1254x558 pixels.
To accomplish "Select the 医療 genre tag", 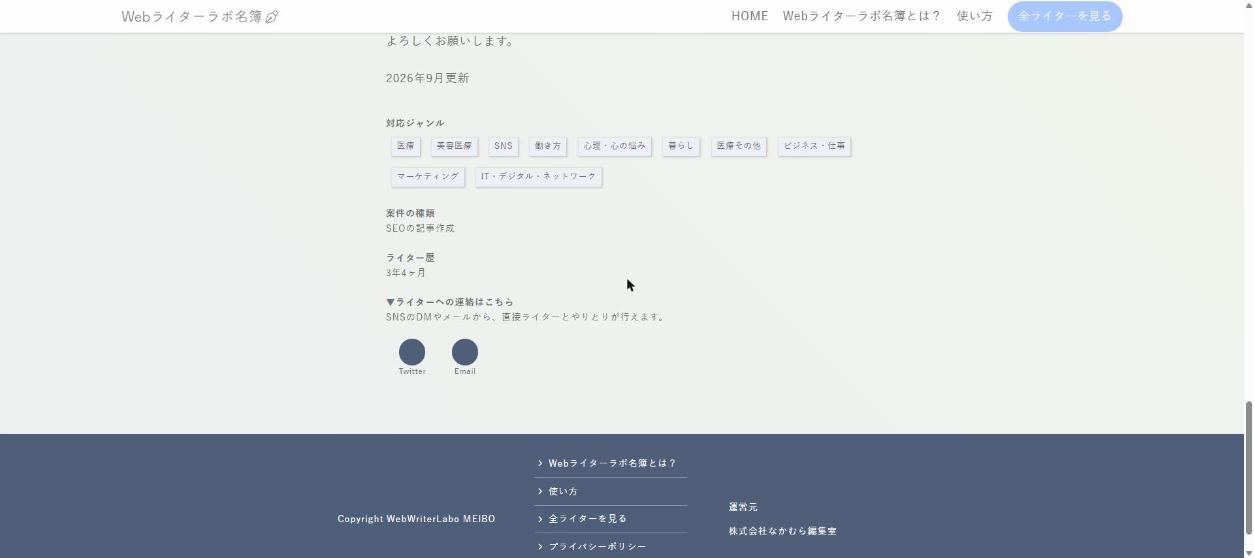I will [406, 146].
